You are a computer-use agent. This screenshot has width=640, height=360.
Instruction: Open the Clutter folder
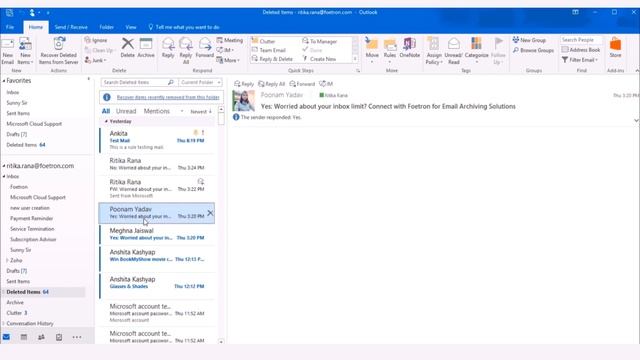pyautogui.click(x=17, y=313)
